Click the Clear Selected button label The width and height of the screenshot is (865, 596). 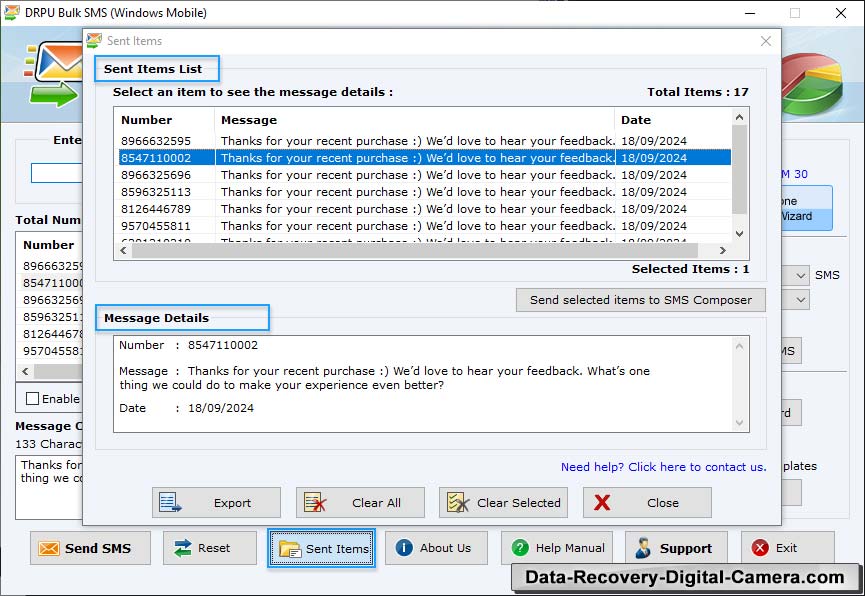[x=519, y=503]
